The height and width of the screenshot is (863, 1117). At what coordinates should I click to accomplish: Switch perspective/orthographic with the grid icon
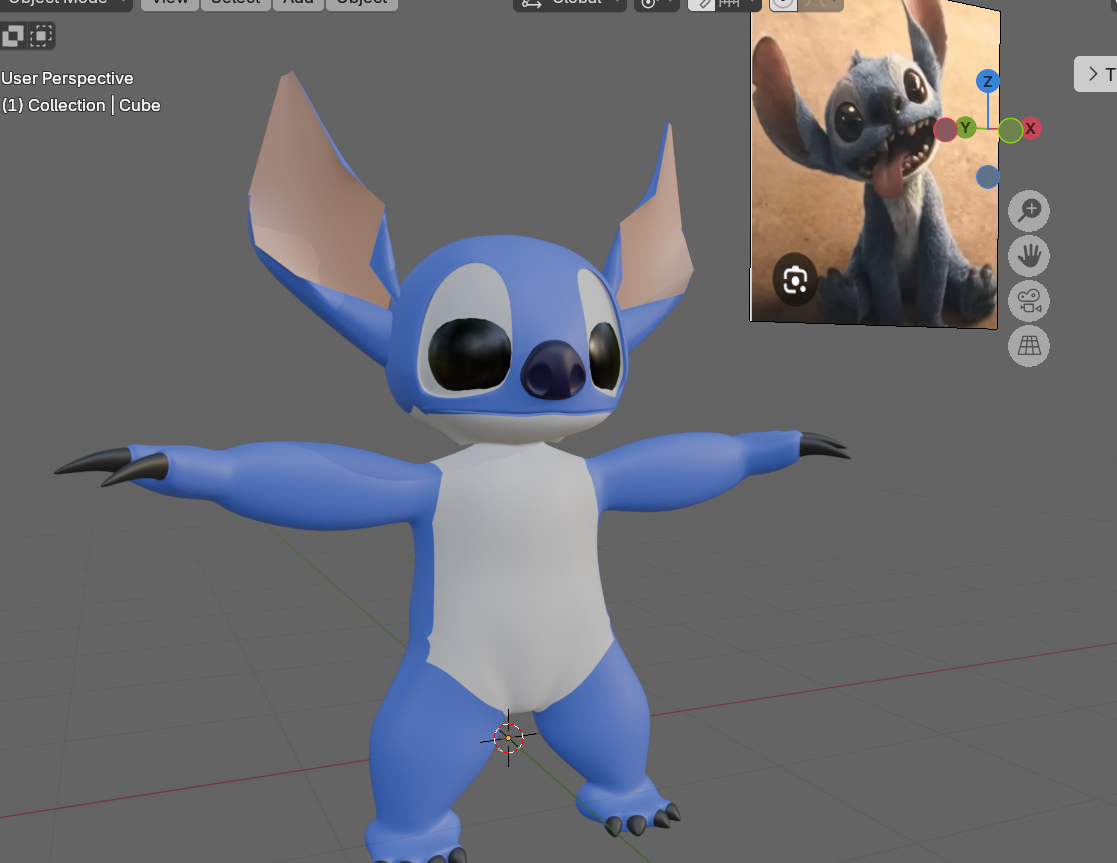click(1029, 346)
